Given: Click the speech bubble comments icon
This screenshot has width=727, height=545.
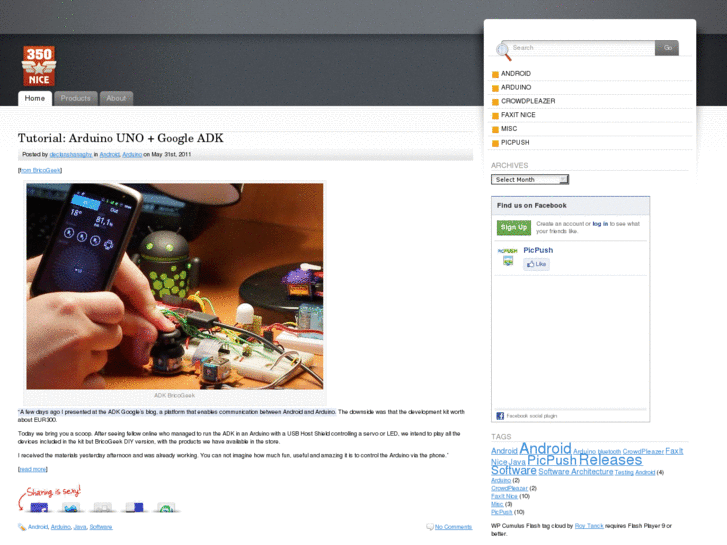Looking at the screenshot, I should (x=430, y=527).
